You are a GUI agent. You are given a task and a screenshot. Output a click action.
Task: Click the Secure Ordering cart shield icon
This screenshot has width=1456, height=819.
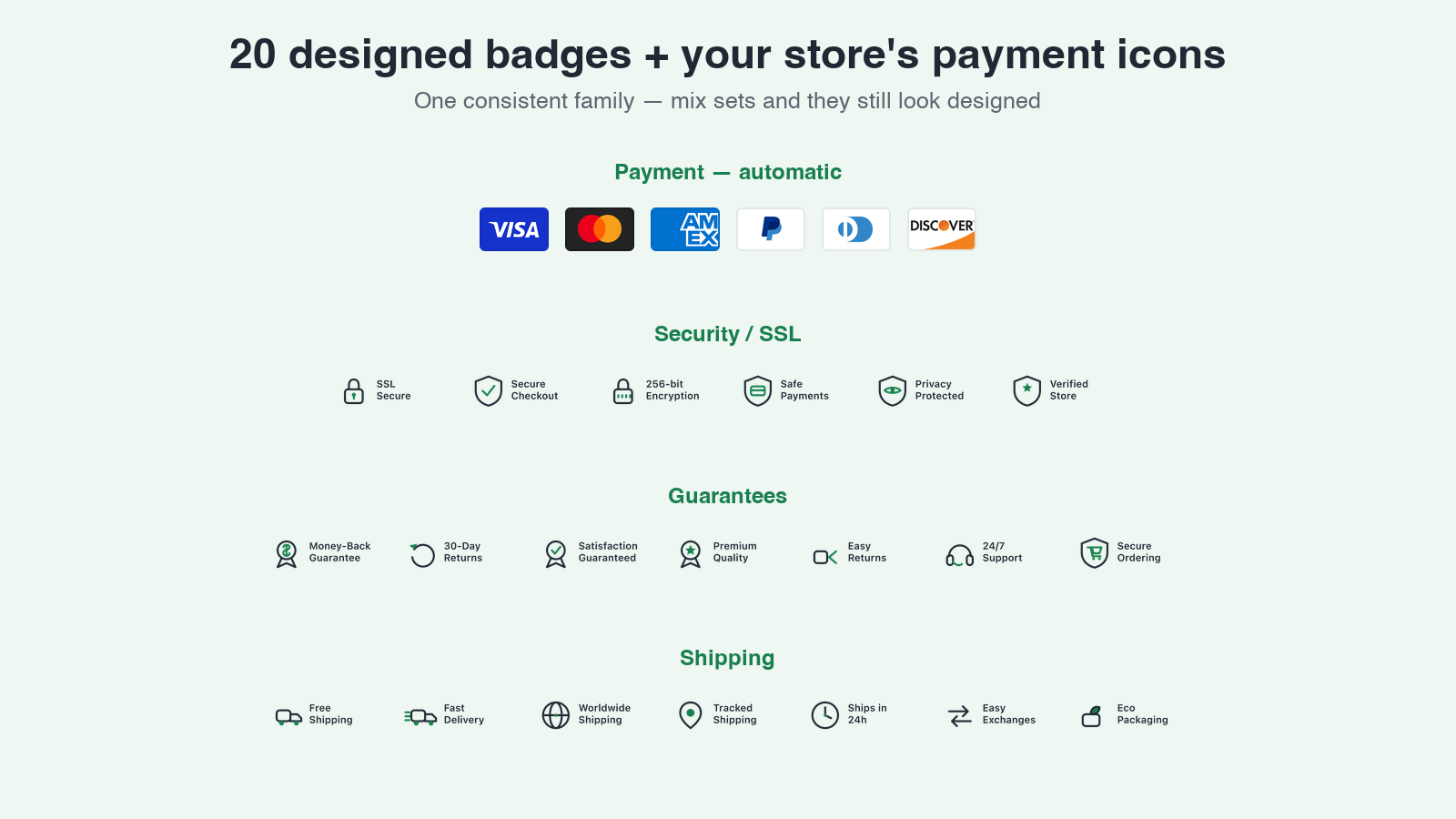point(1095,553)
